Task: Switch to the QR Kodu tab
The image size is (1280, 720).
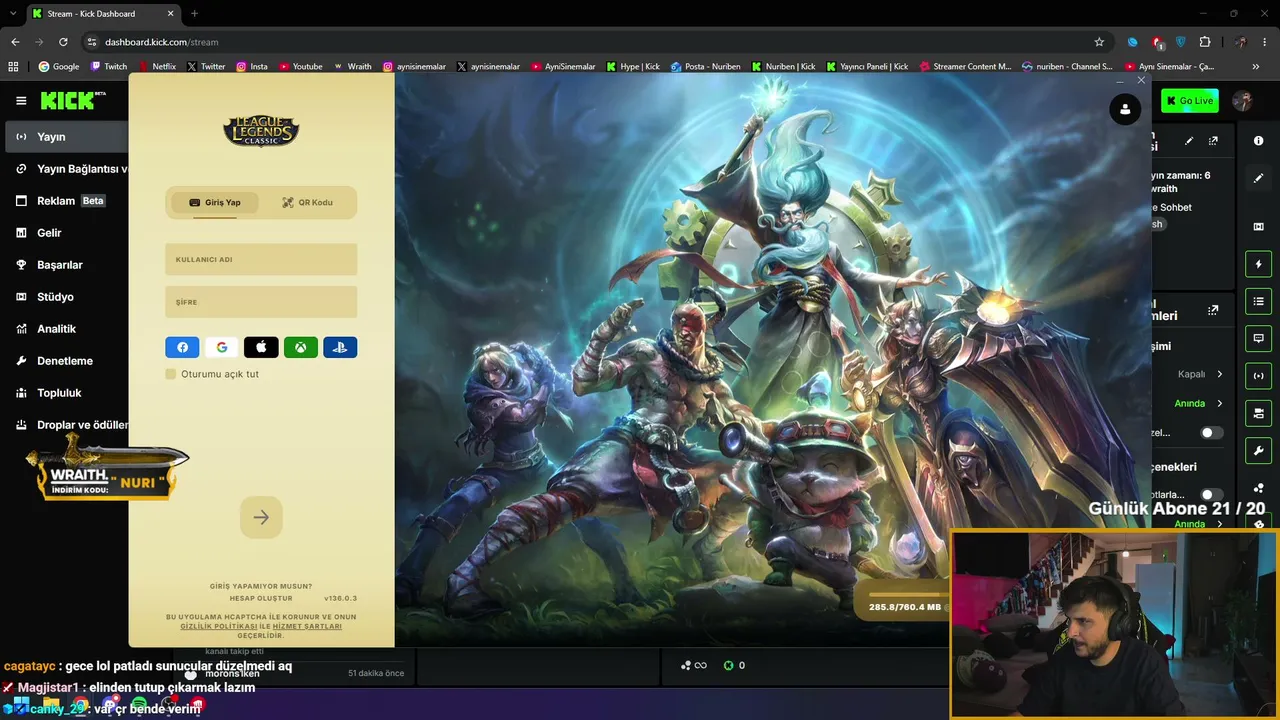Action: point(307,202)
